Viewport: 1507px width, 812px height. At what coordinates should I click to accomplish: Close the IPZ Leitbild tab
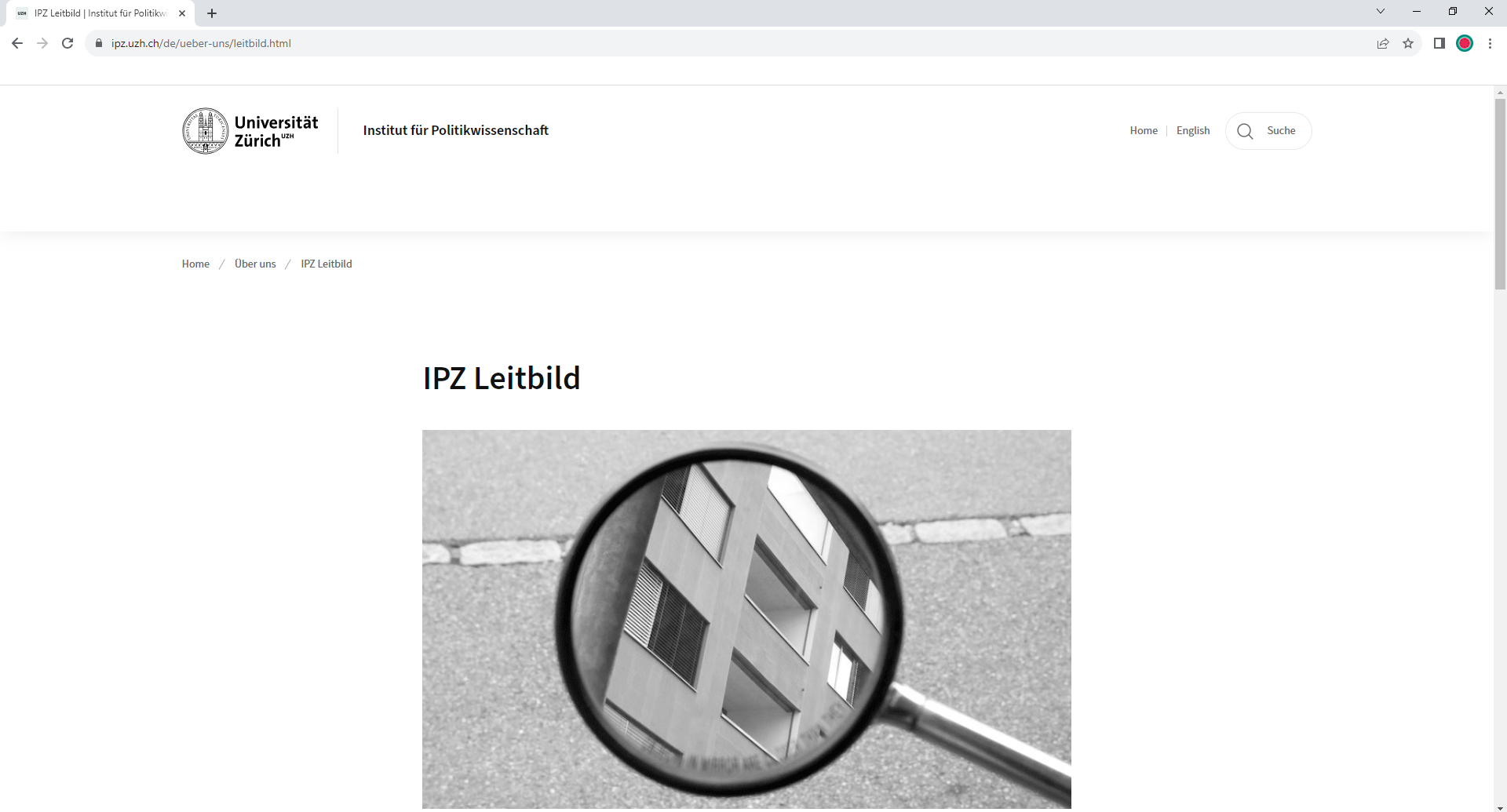pos(182,13)
